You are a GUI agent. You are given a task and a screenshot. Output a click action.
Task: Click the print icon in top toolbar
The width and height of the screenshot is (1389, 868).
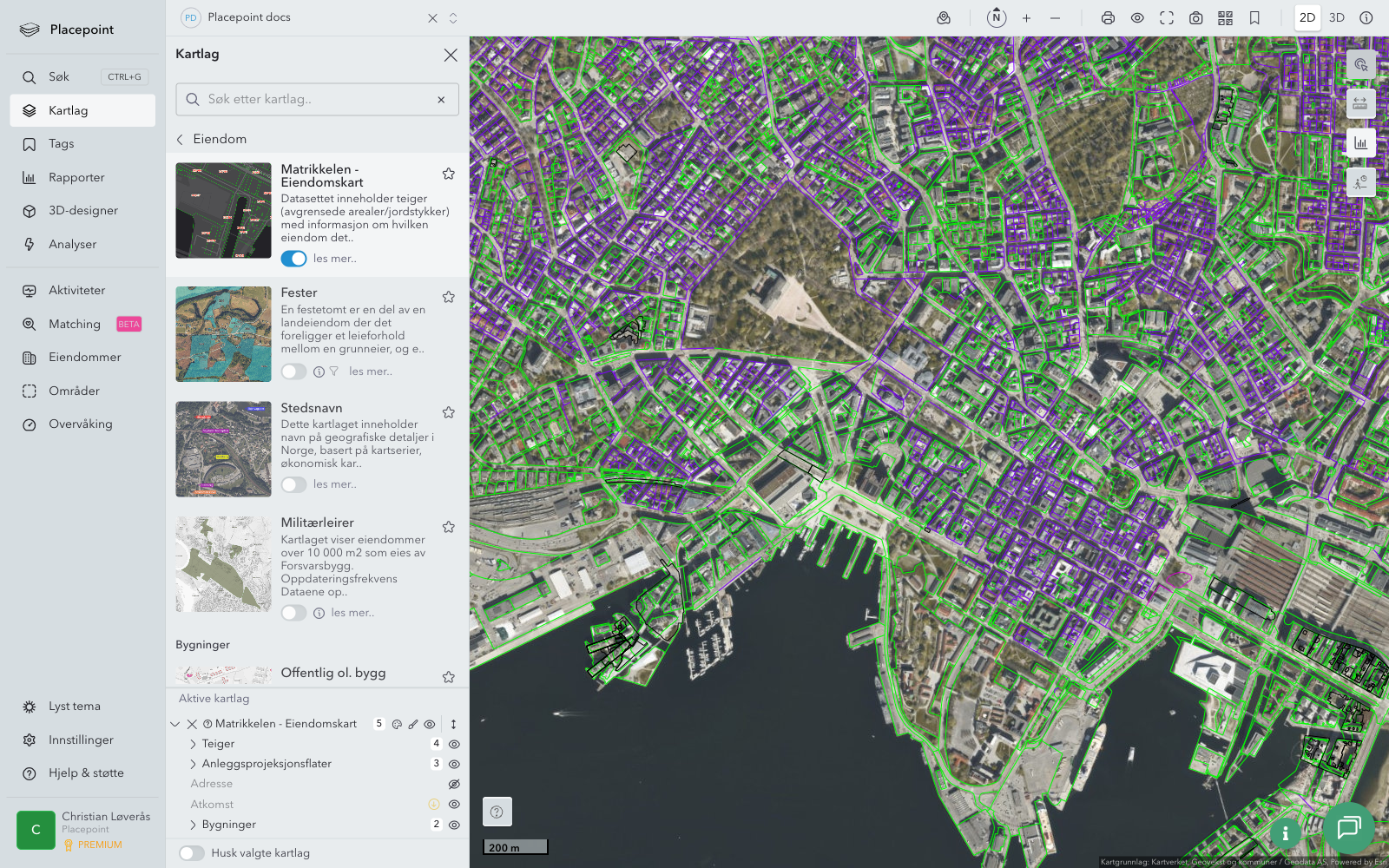1108,18
